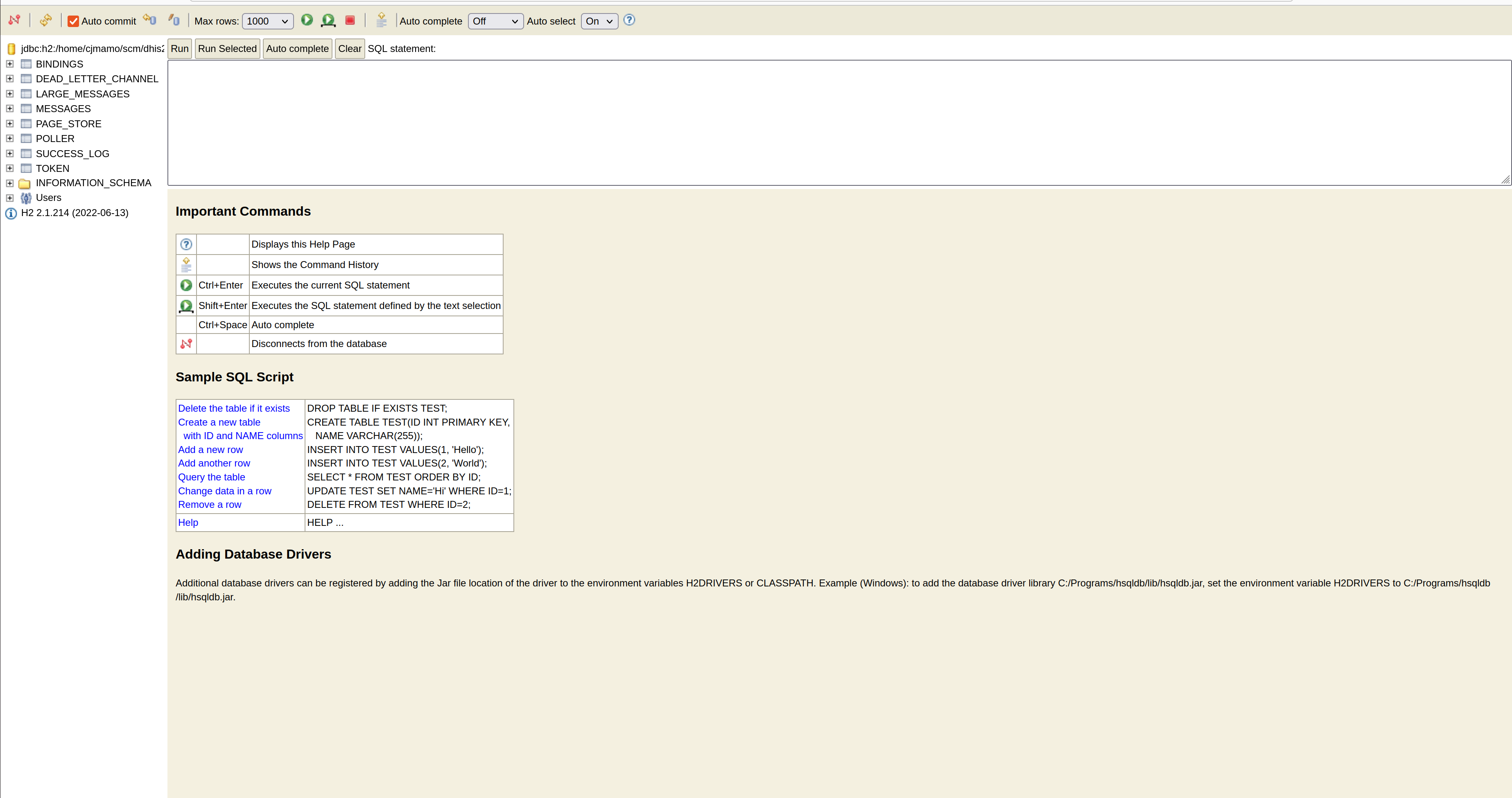Select the MESSAGES table in sidebar
Image resolution: width=1512 pixels, height=798 pixels.
(63, 108)
